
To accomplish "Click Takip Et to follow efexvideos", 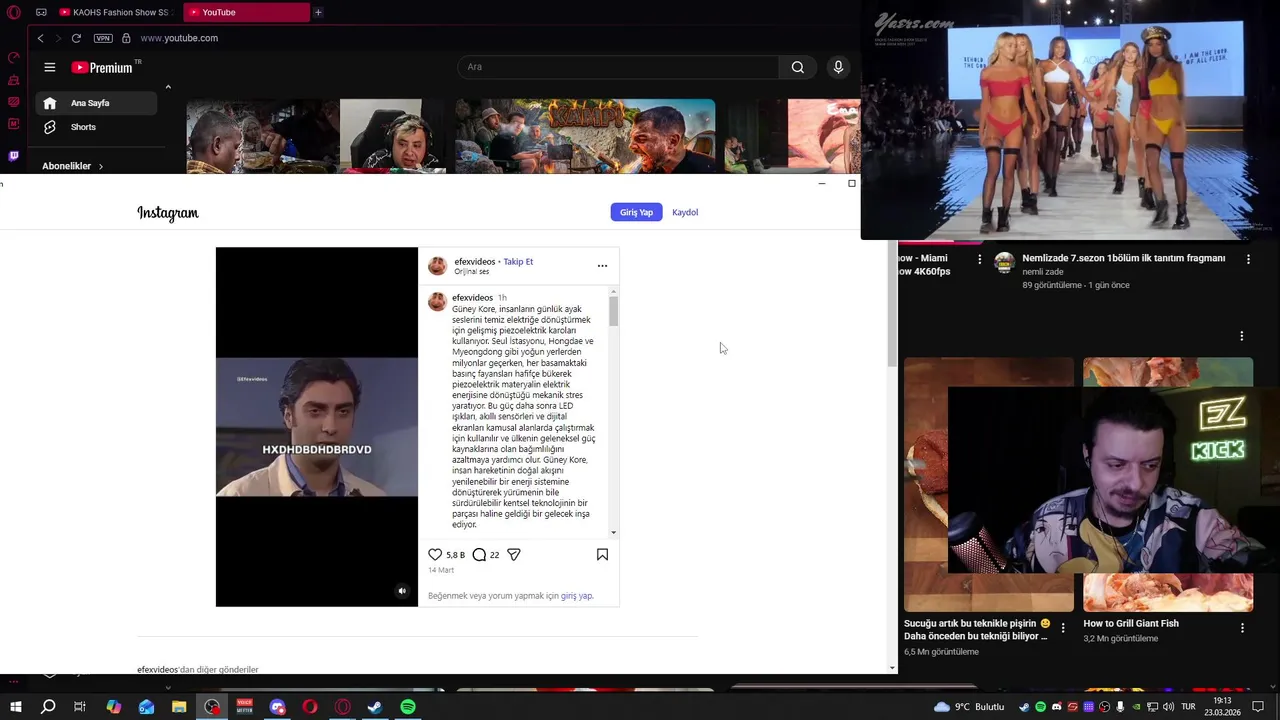I will point(518,262).
